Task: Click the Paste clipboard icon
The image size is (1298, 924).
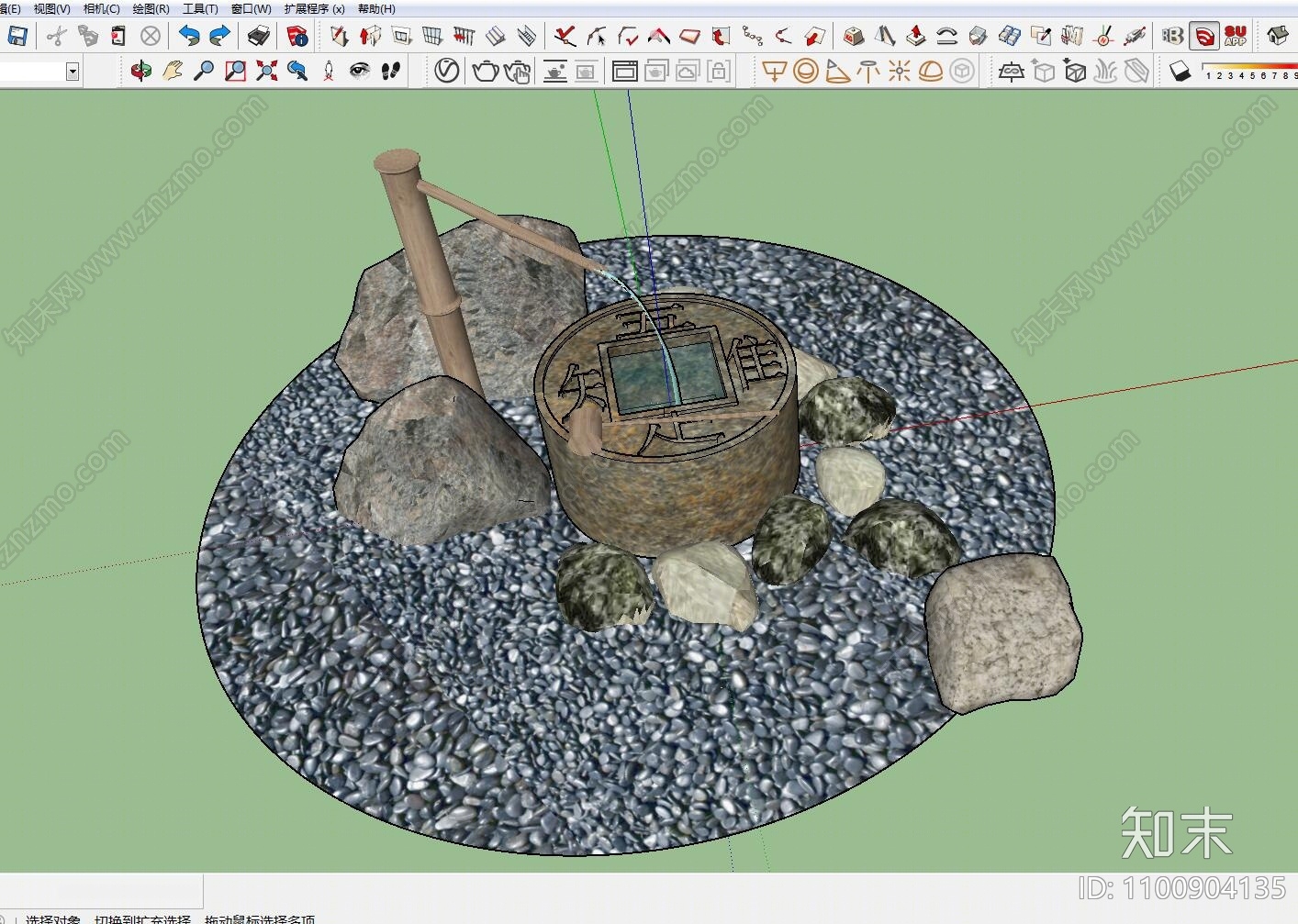Action: click(x=118, y=37)
